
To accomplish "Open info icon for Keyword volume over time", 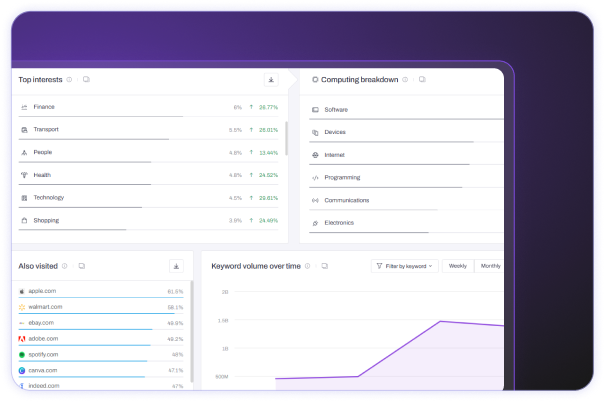I will 308,266.
